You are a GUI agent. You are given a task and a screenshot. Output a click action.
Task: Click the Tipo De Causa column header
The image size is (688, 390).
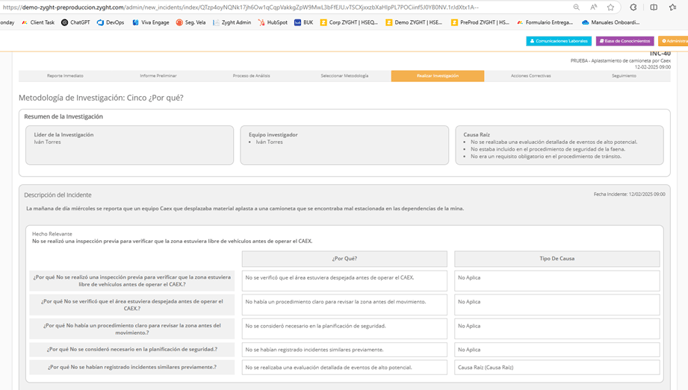pyautogui.click(x=557, y=259)
